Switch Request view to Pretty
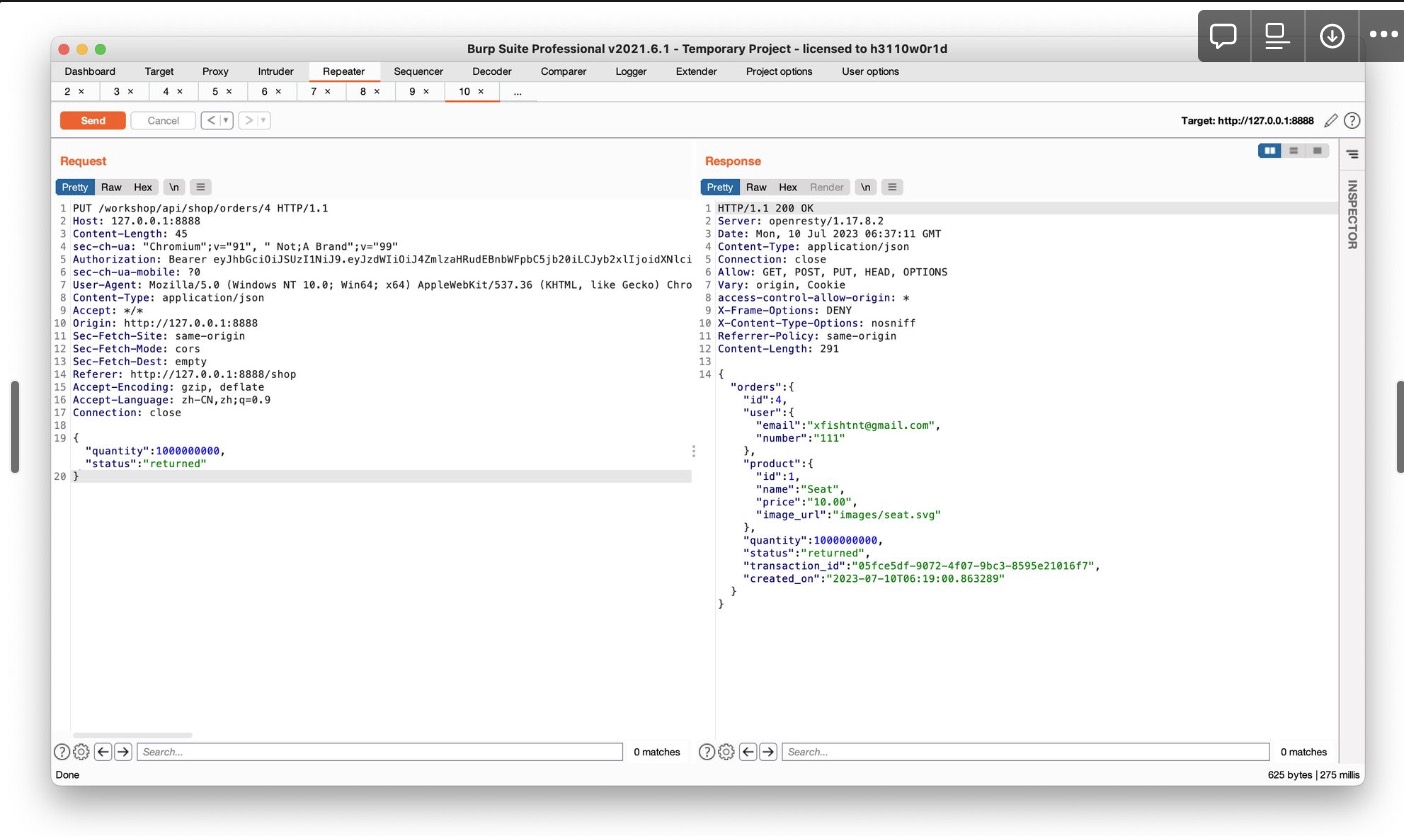 pyautogui.click(x=75, y=187)
